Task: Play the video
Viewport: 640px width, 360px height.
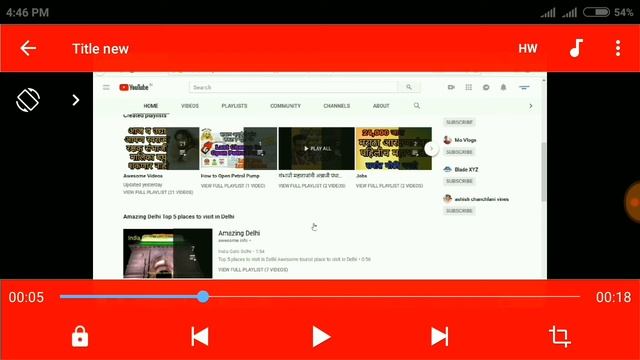Action: click(x=321, y=337)
